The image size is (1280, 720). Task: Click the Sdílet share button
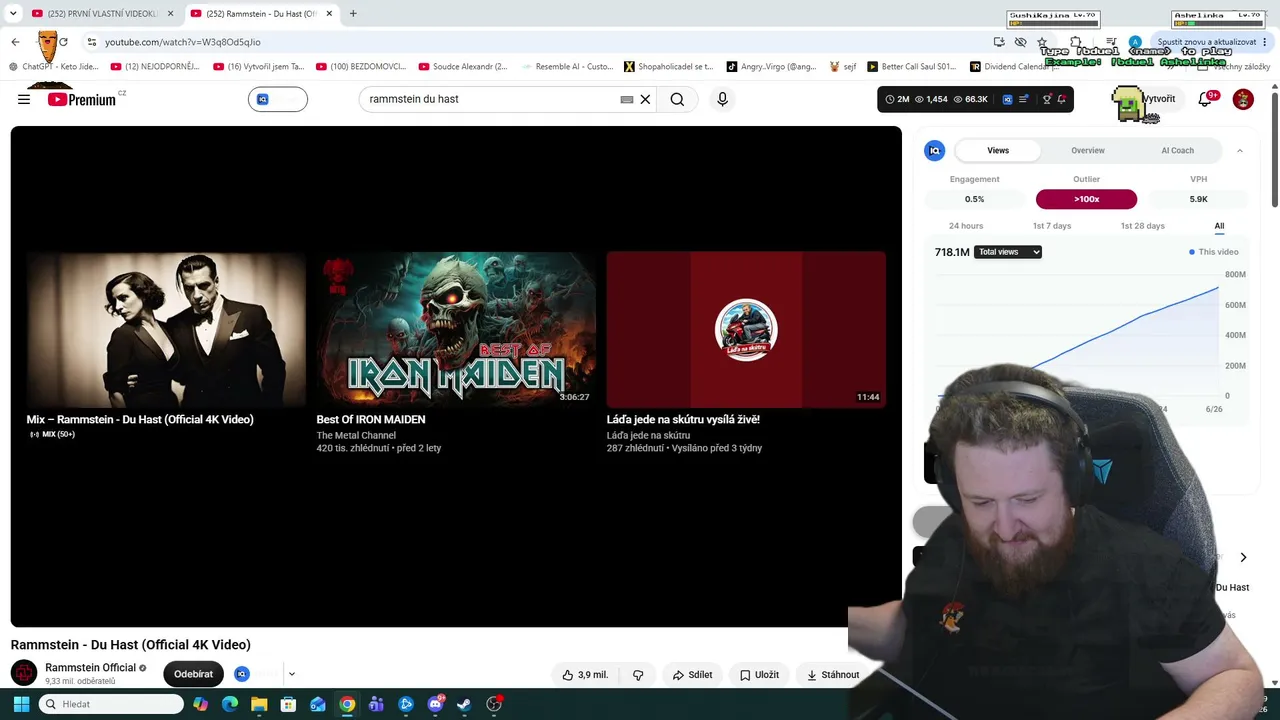pos(692,675)
